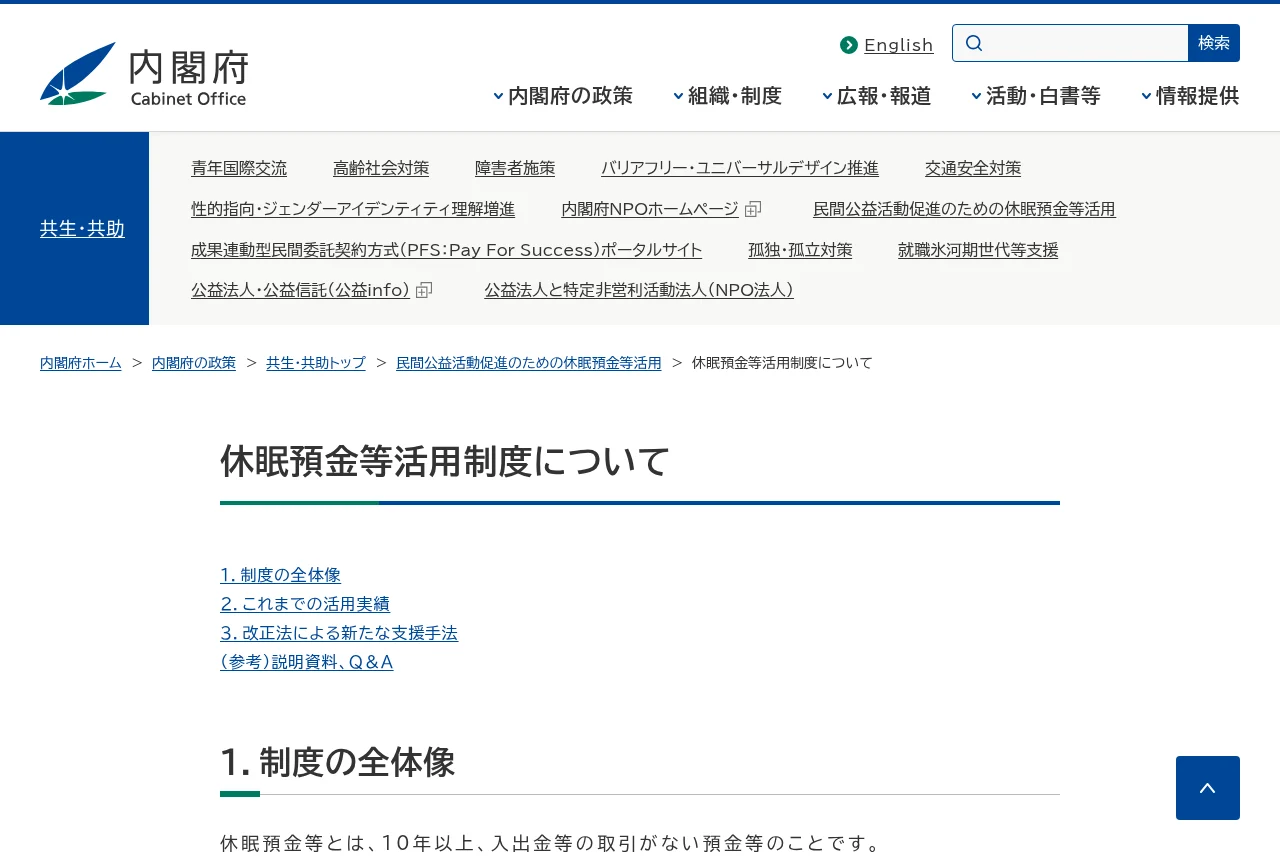Open 就職氷河期世代等支援 link

(978, 250)
